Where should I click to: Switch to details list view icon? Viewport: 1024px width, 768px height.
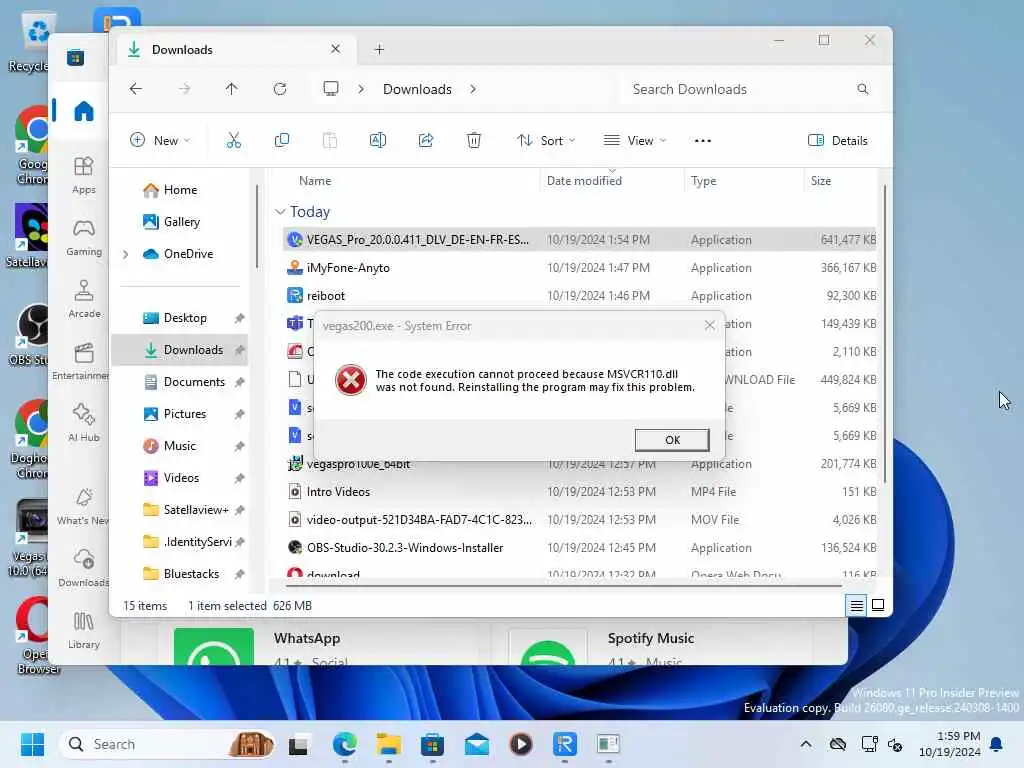(856, 606)
